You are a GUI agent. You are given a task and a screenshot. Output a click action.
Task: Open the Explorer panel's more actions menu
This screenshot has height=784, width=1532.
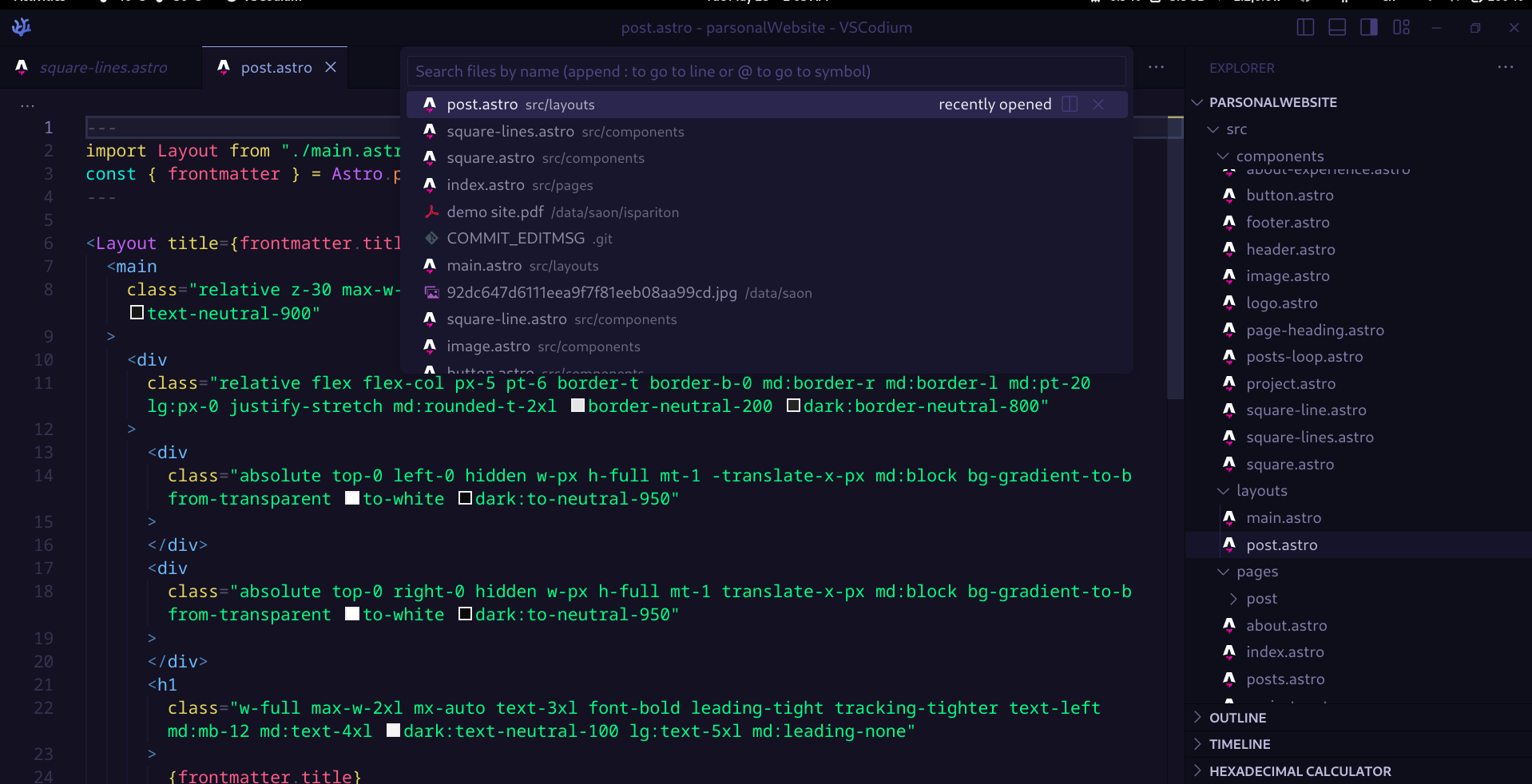1506,67
